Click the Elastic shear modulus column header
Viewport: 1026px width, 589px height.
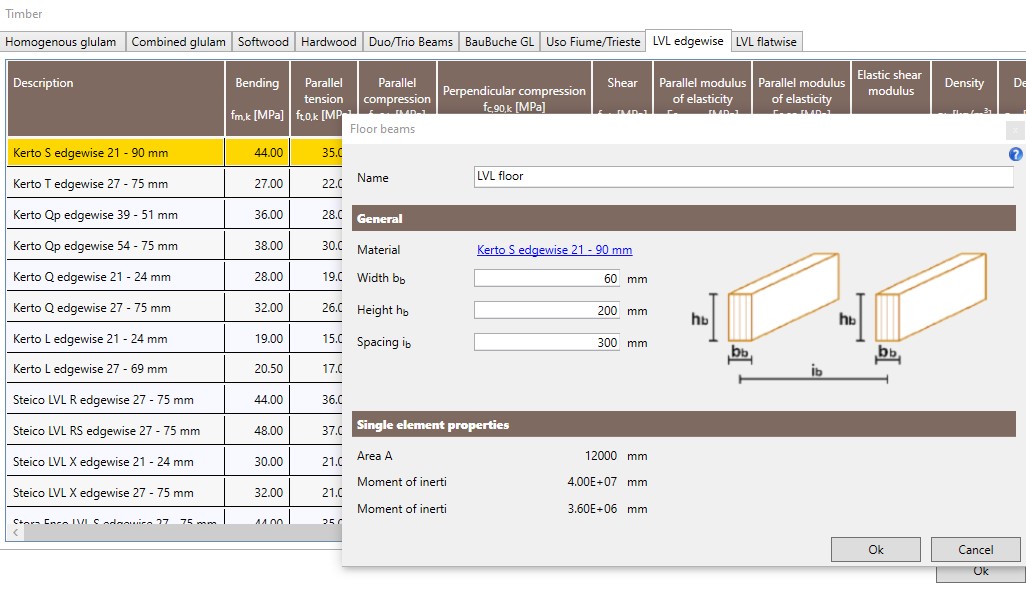tap(890, 88)
